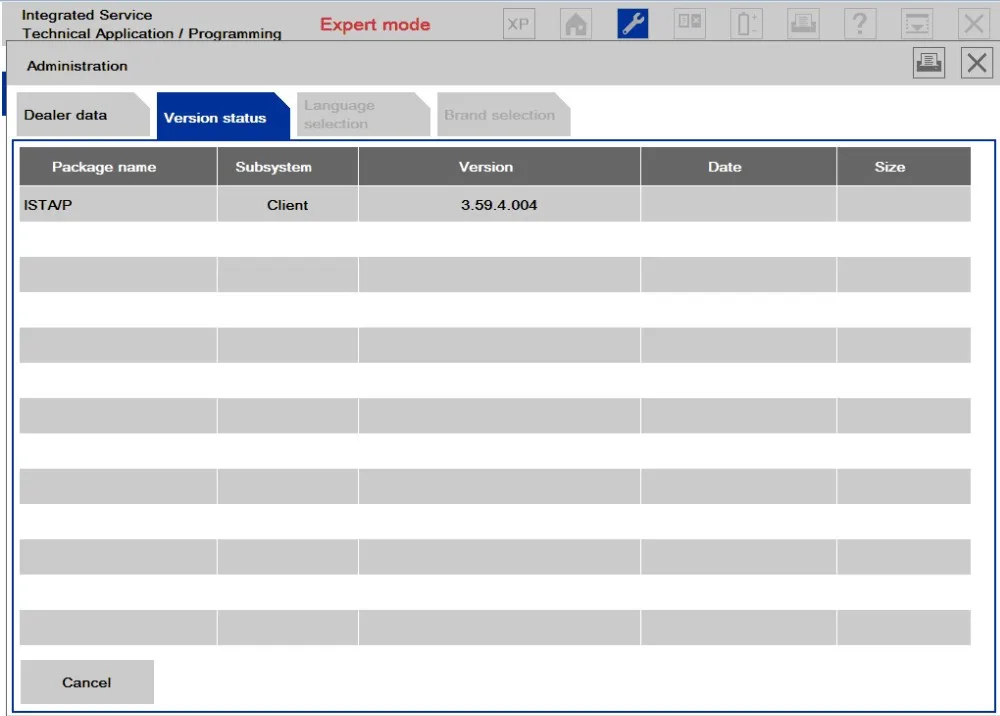Viewport: 1000px width, 716px height.
Task: Open help with the question mark icon
Action: pos(860,24)
